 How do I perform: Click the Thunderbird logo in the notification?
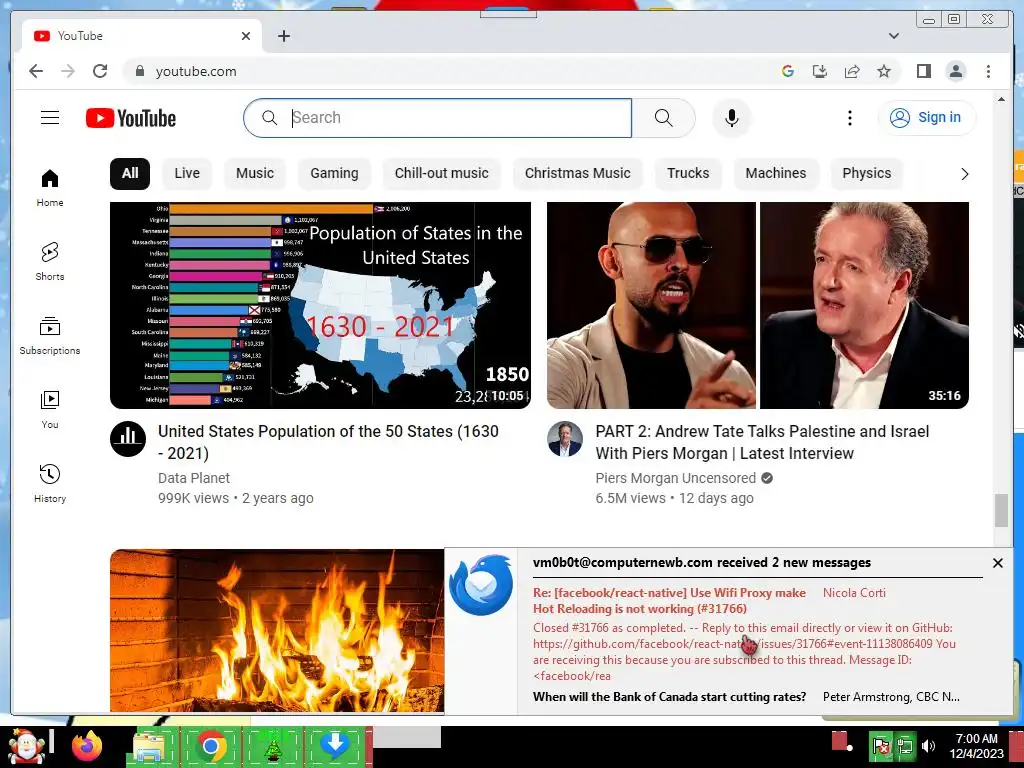point(481,585)
